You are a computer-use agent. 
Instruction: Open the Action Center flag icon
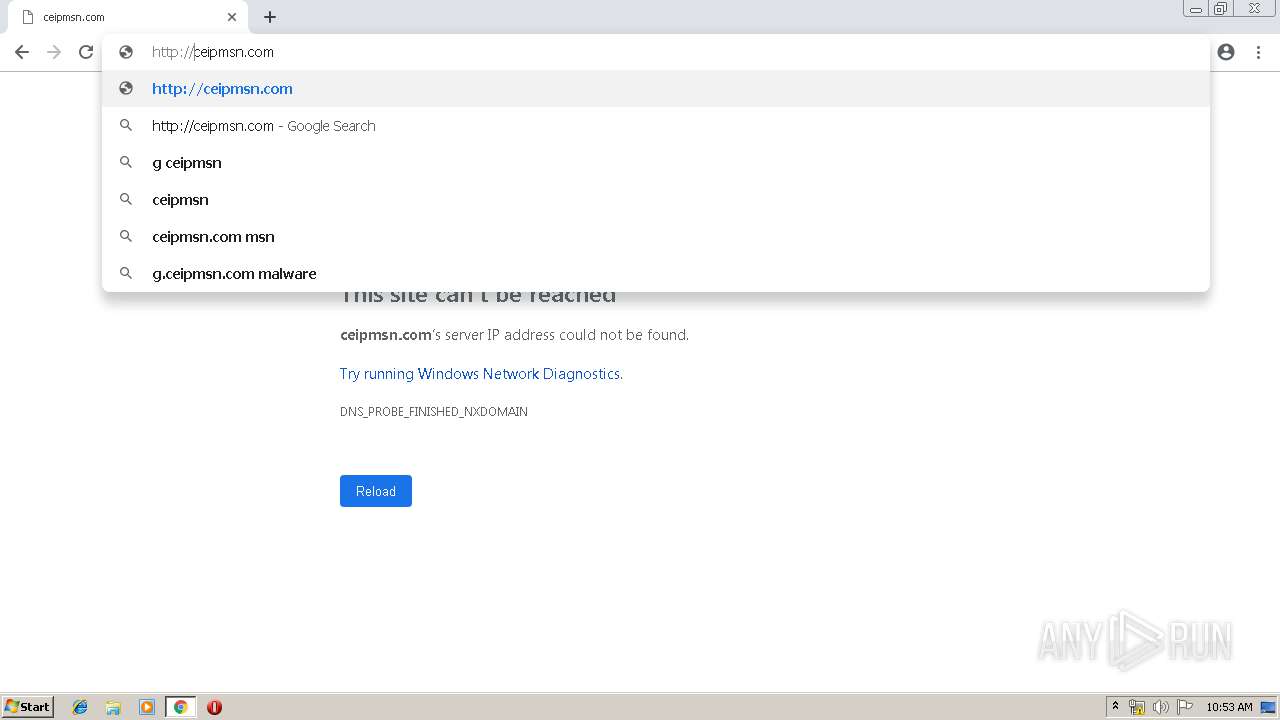(1185, 707)
